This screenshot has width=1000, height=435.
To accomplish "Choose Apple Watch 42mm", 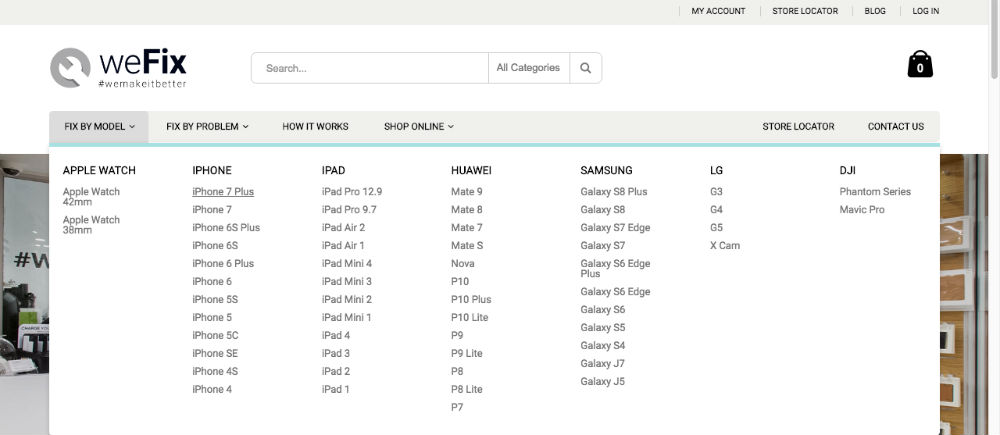I will pos(91,196).
